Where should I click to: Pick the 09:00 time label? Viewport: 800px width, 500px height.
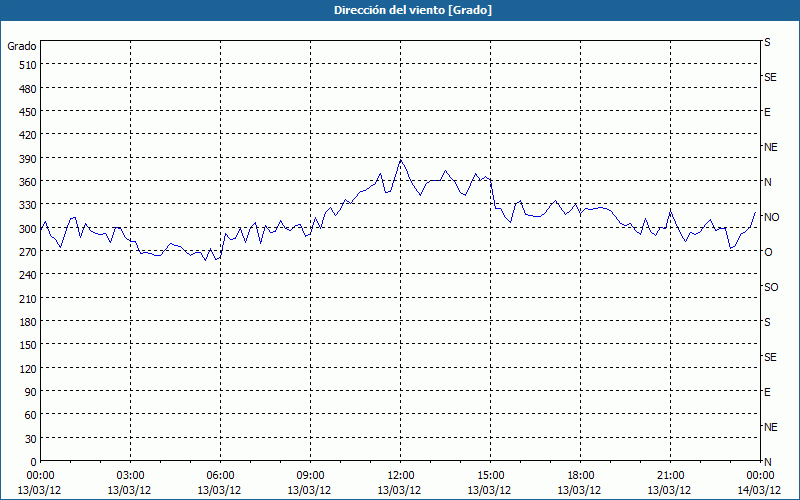[x=310, y=476]
